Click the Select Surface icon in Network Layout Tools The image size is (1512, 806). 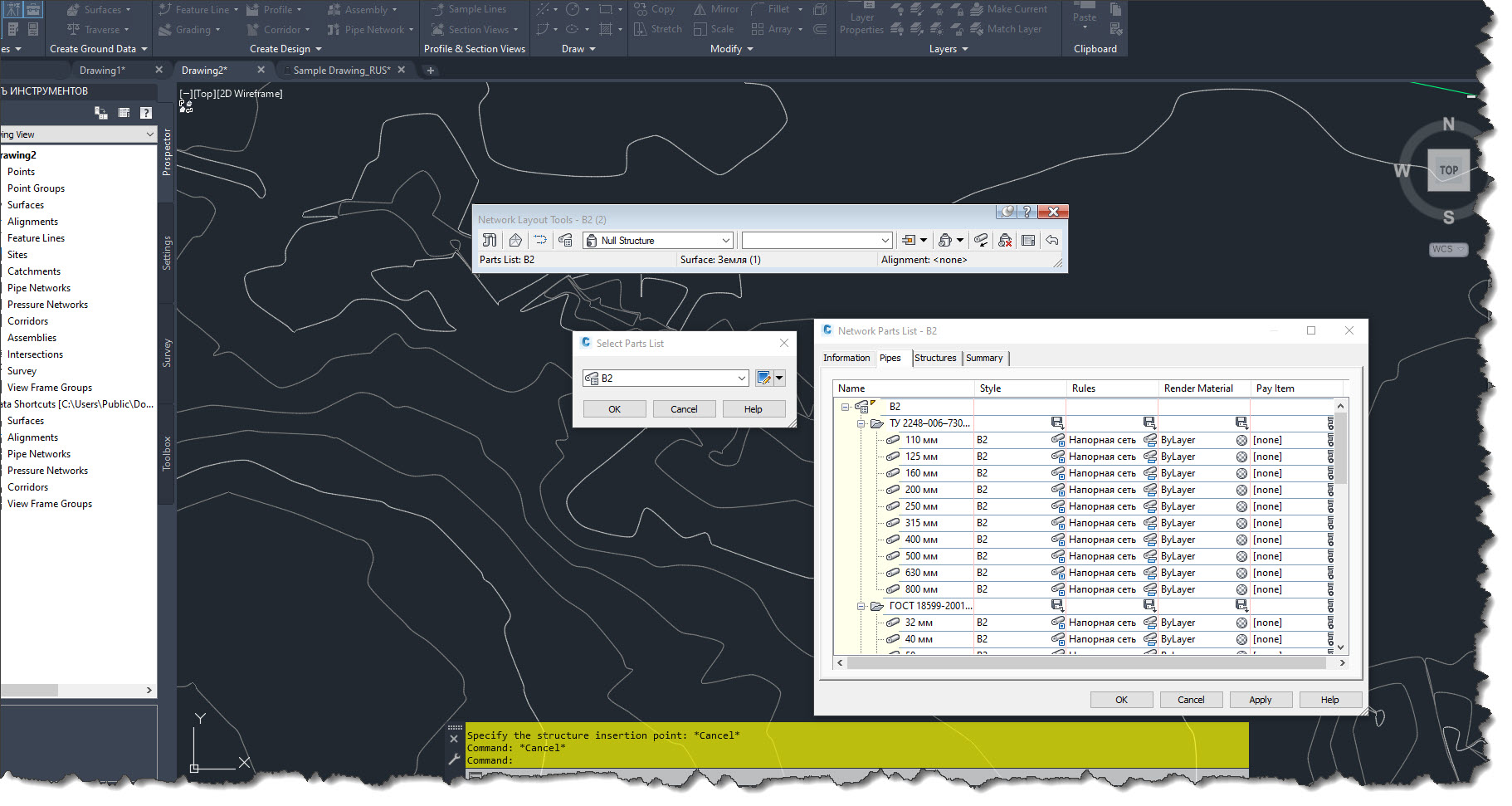(x=515, y=240)
